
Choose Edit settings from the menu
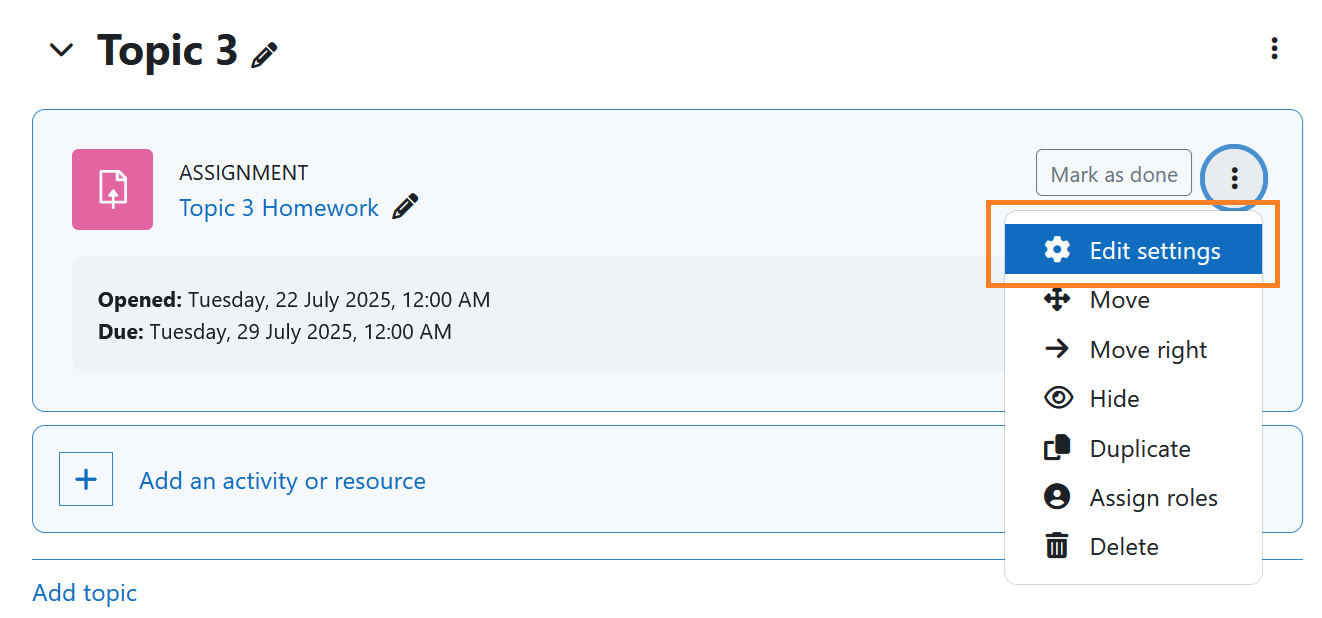(1154, 250)
